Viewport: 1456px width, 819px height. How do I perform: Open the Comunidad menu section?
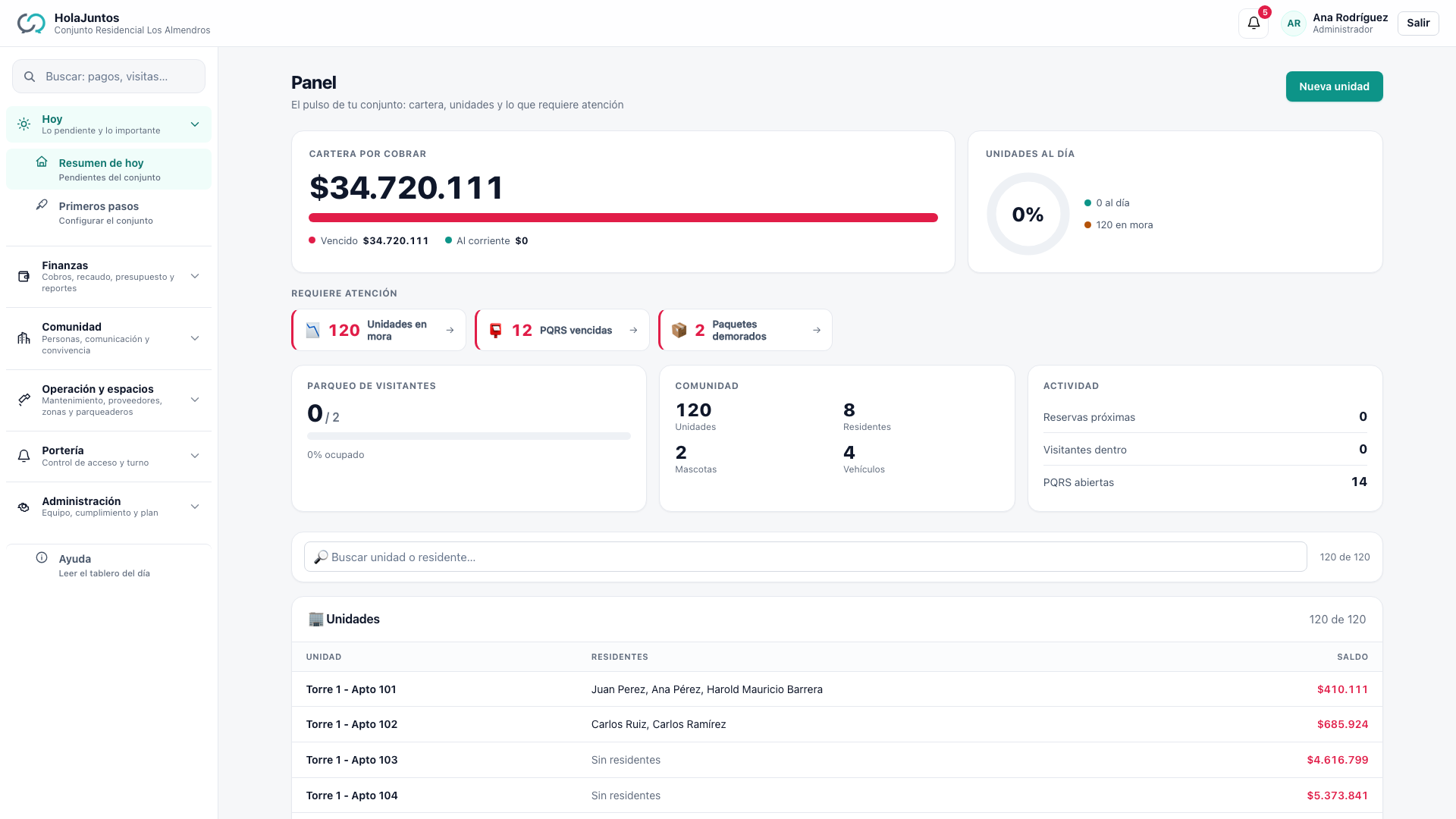click(x=108, y=338)
